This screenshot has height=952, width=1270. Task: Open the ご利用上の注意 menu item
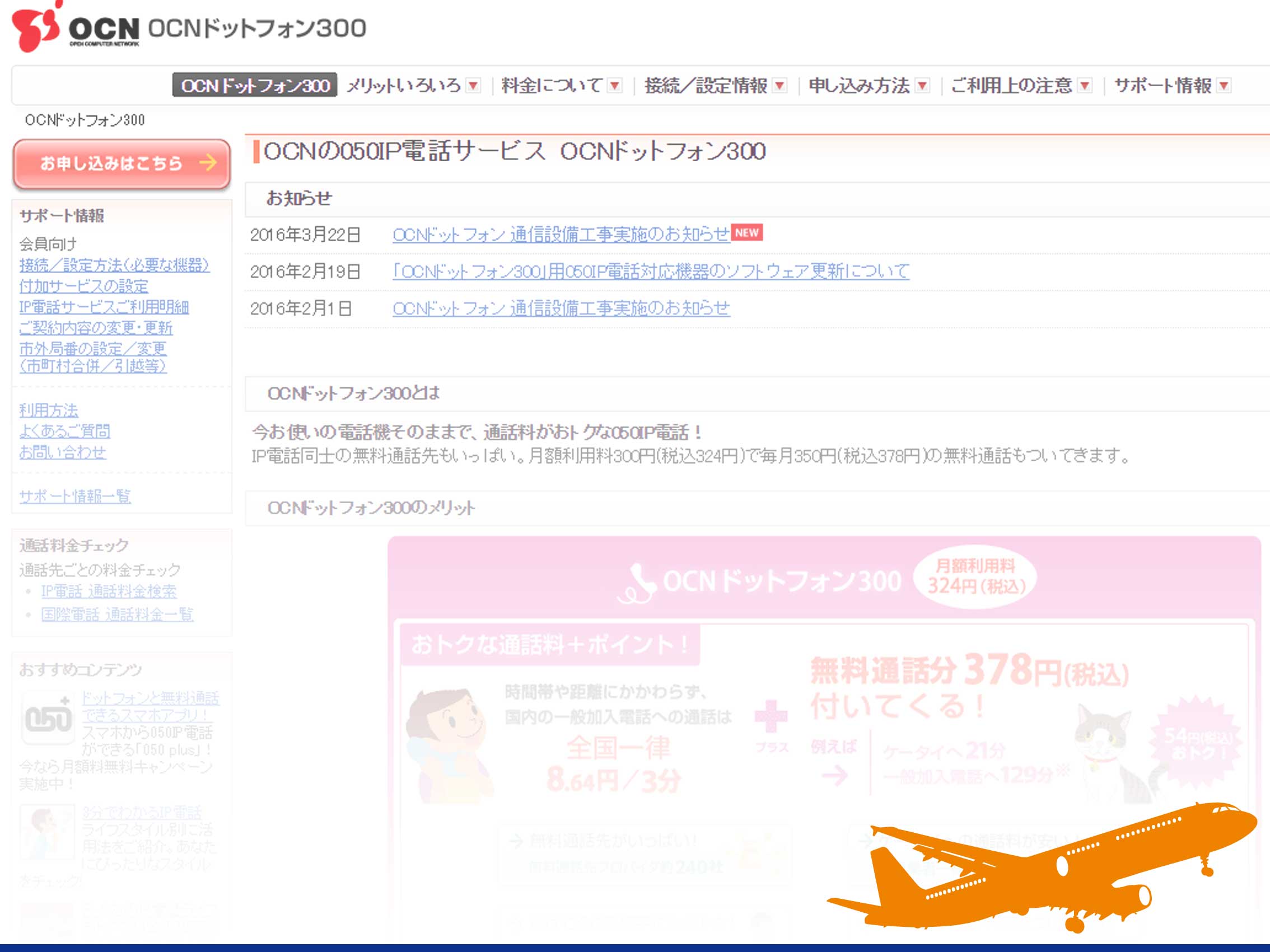[1012, 86]
